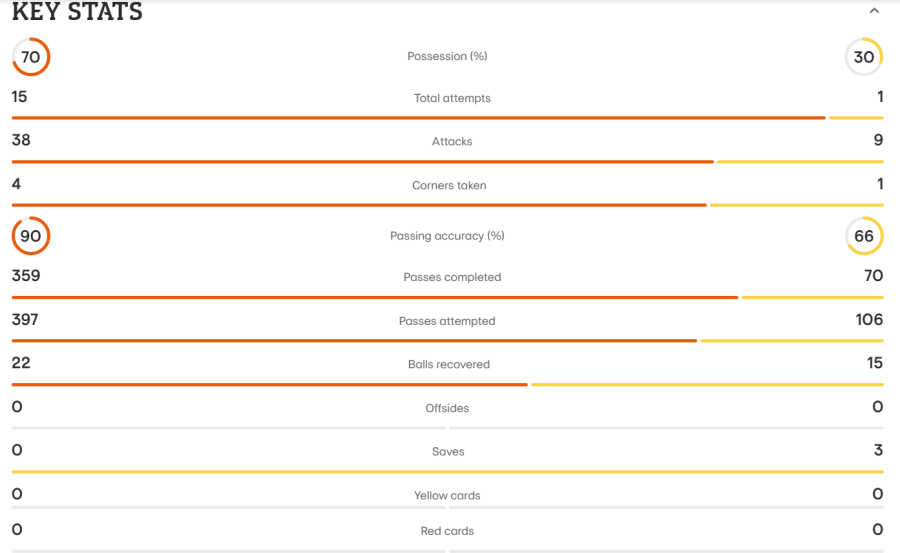This screenshot has width=900, height=553.
Task: Select the Possession (%) label
Action: click(x=447, y=56)
